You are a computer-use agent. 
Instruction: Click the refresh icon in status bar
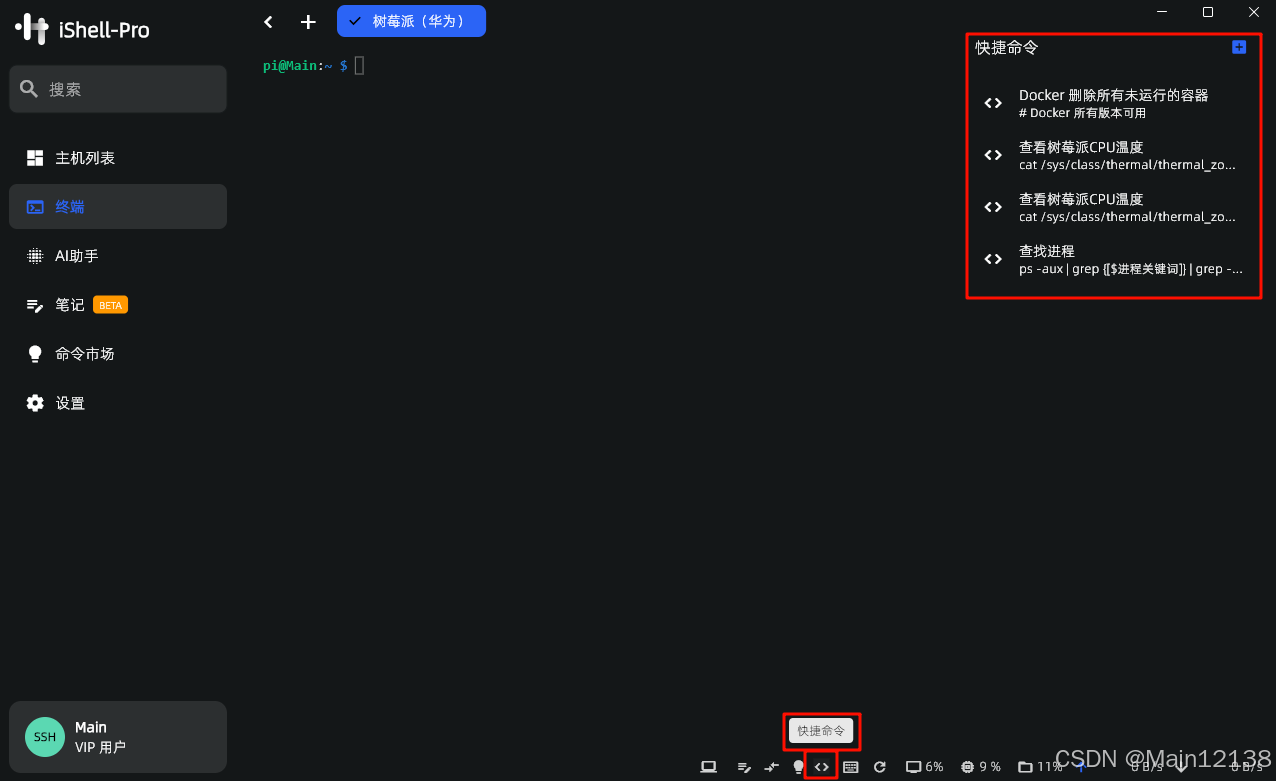tap(880, 767)
